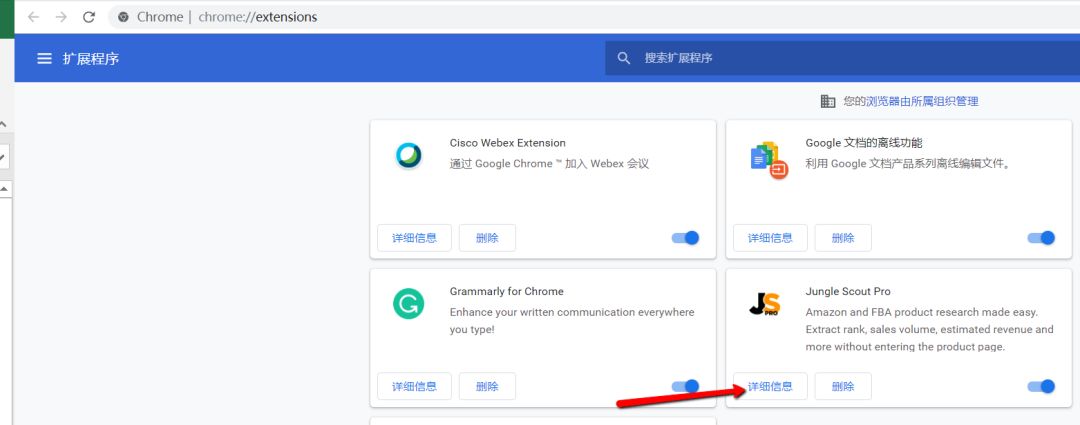This screenshot has height=425, width=1080.
Task: Click the Cisco Webex Extension logo
Action: [x=408, y=156]
